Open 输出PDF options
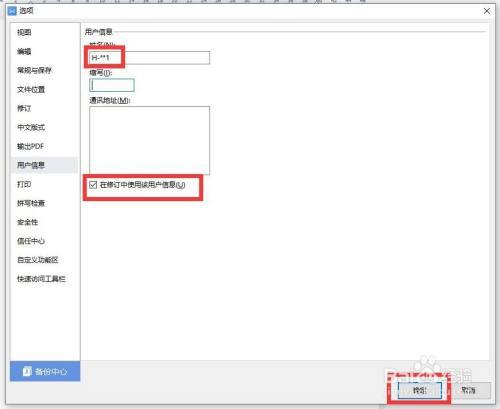 (x=31, y=146)
